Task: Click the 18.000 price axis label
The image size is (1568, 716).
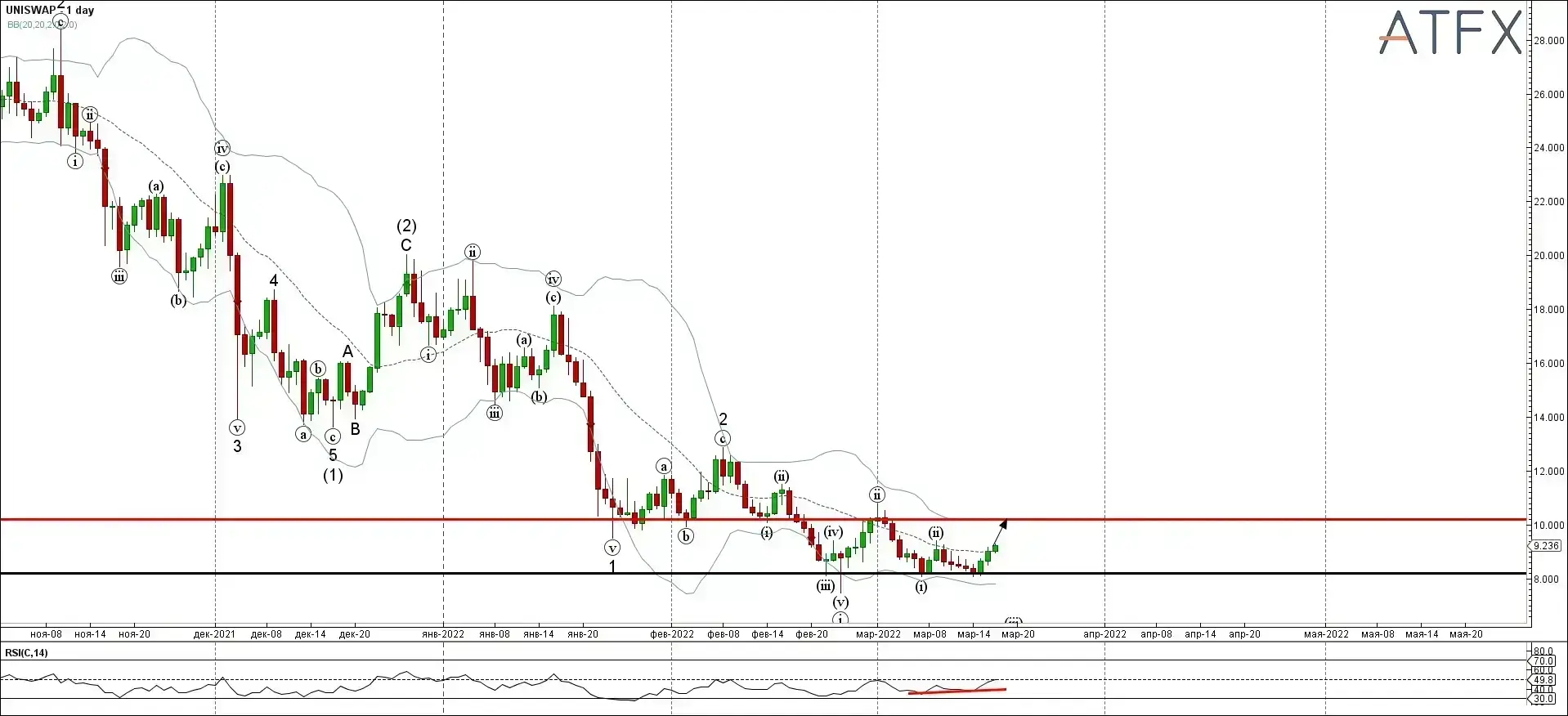Action: pyautogui.click(x=1548, y=310)
